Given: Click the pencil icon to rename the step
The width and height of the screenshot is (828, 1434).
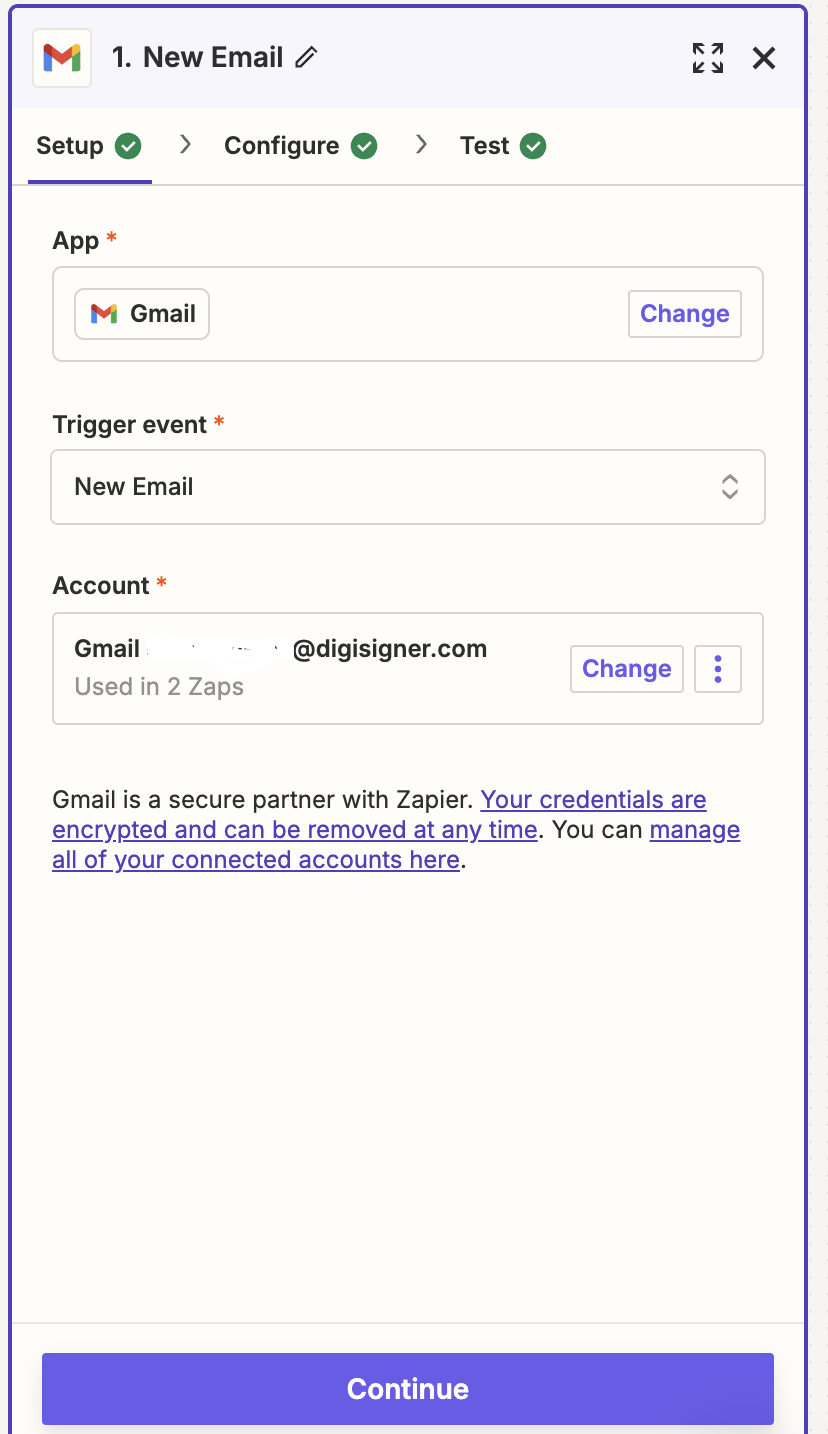Looking at the screenshot, I should coord(306,58).
